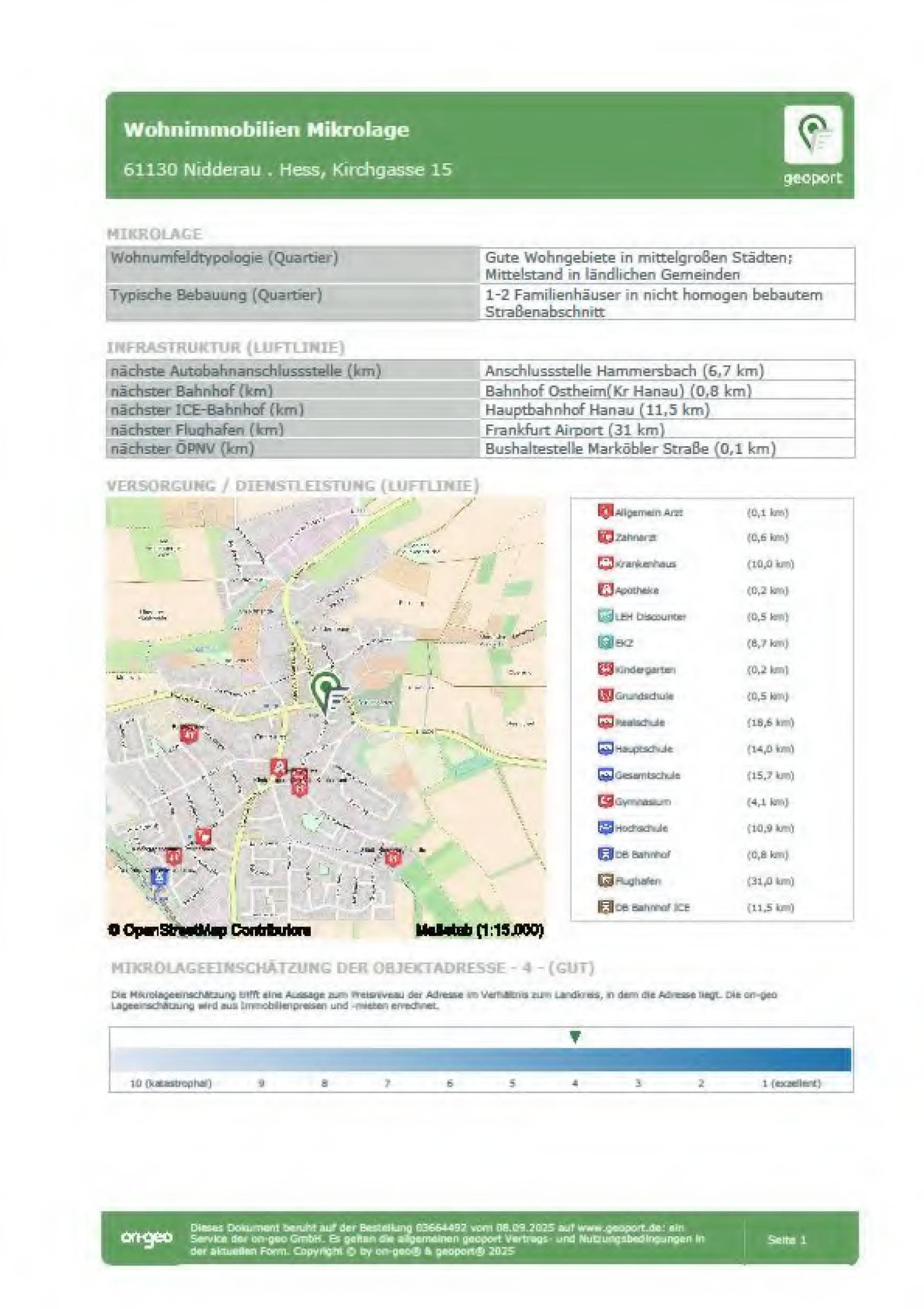Select the Krankenhaus legend icon

[x=605, y=563]
